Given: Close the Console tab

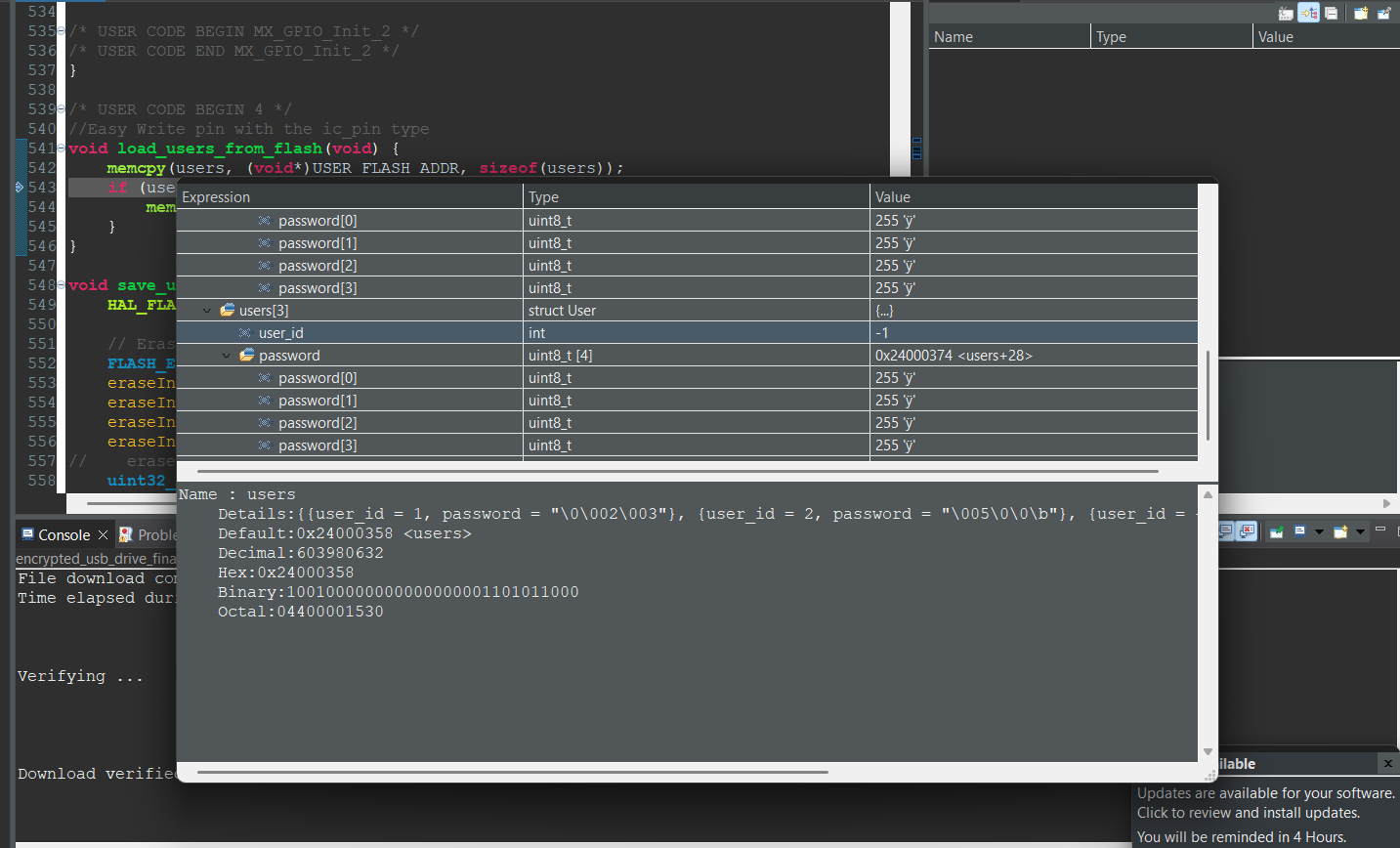Looking at the screenshot, I should pyautogui.click(x=103, y=535).
